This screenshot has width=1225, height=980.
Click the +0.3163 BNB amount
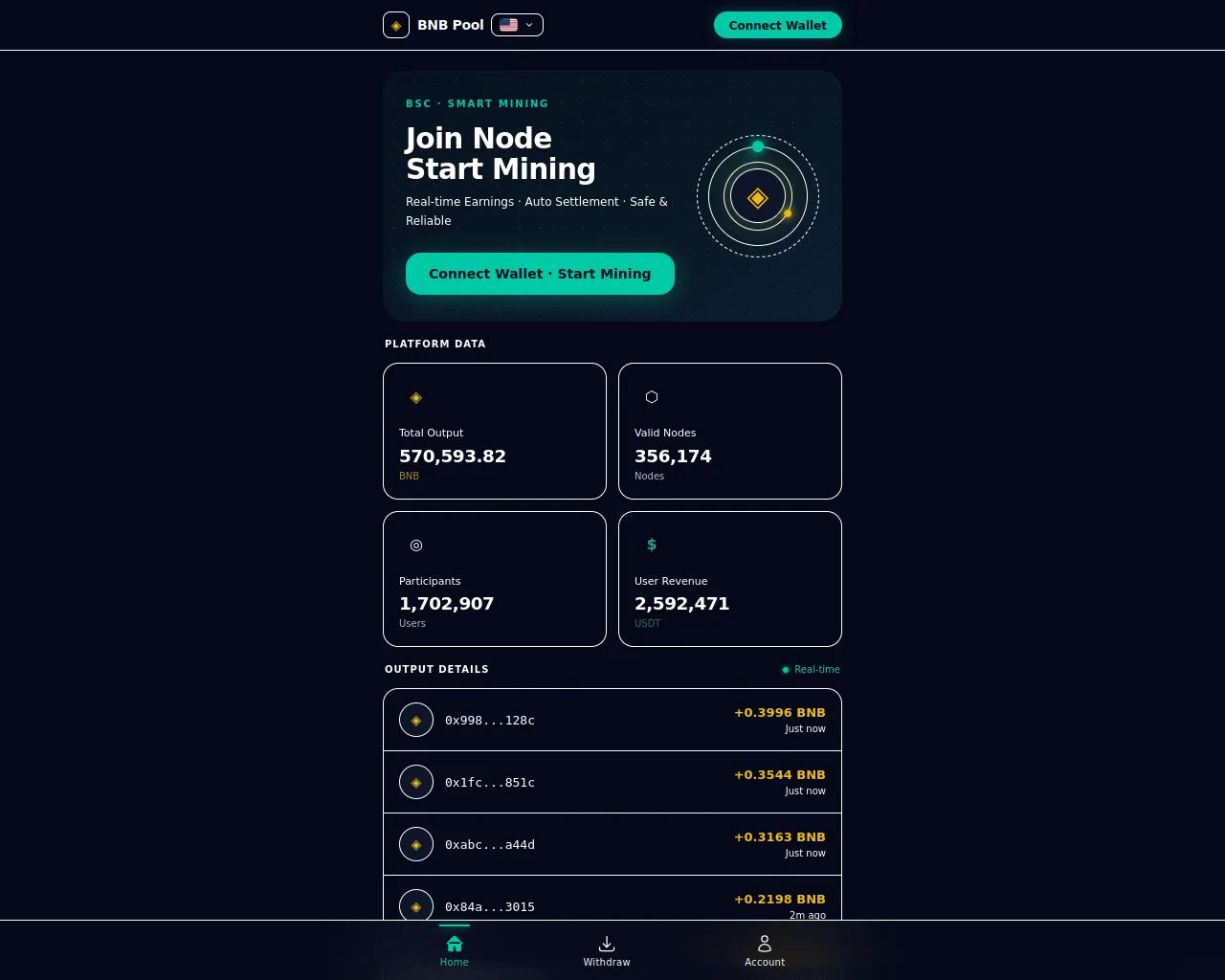780,837
